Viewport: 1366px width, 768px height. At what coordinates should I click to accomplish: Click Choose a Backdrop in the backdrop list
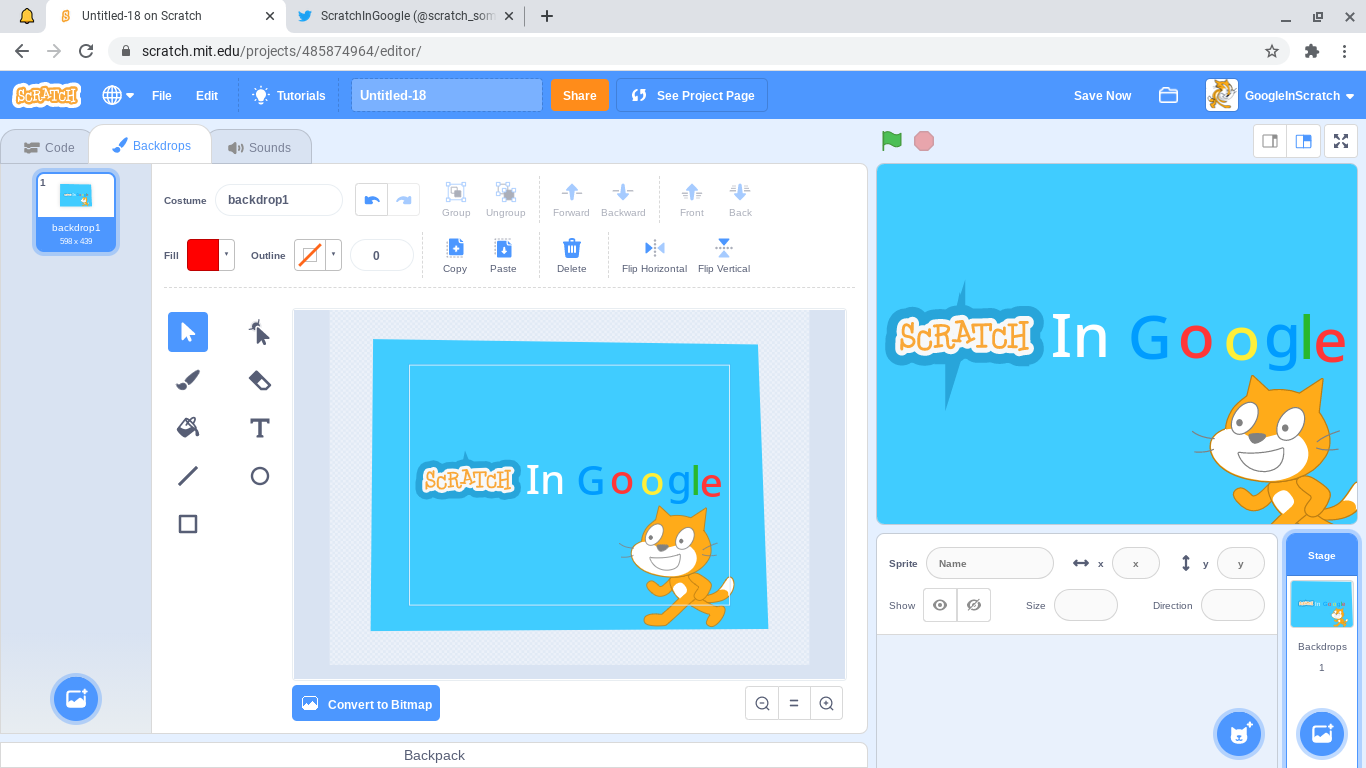pos(76,699)
